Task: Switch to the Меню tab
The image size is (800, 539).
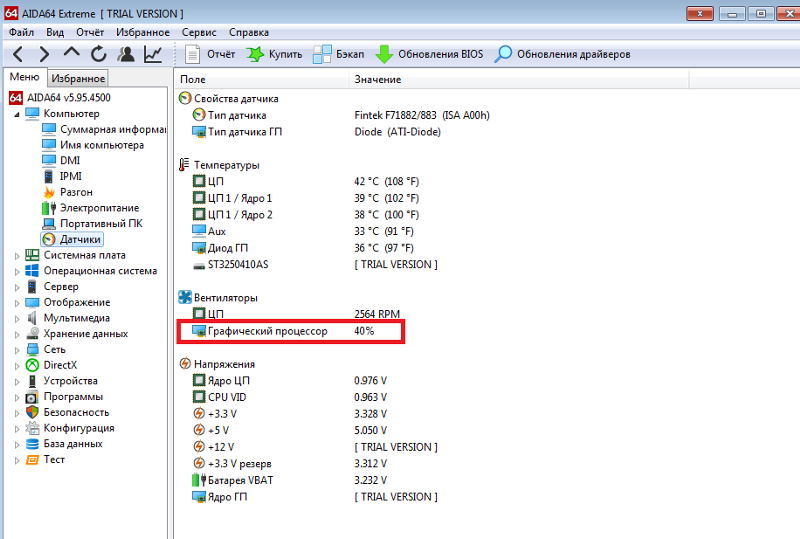Action: coord(24,77)
